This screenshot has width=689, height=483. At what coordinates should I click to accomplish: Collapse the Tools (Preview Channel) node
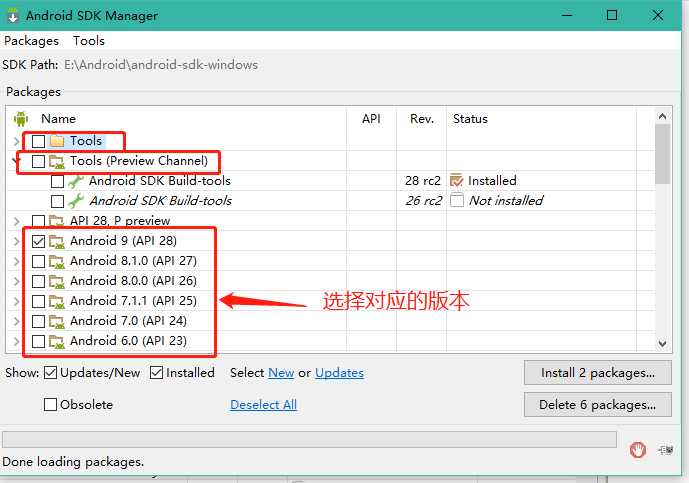(x=15, y=161)
